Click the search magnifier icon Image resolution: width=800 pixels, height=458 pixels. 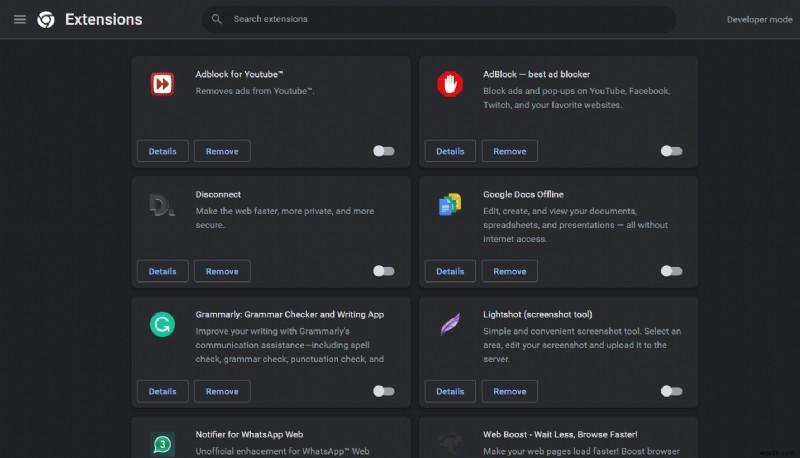tap(217, 19)
